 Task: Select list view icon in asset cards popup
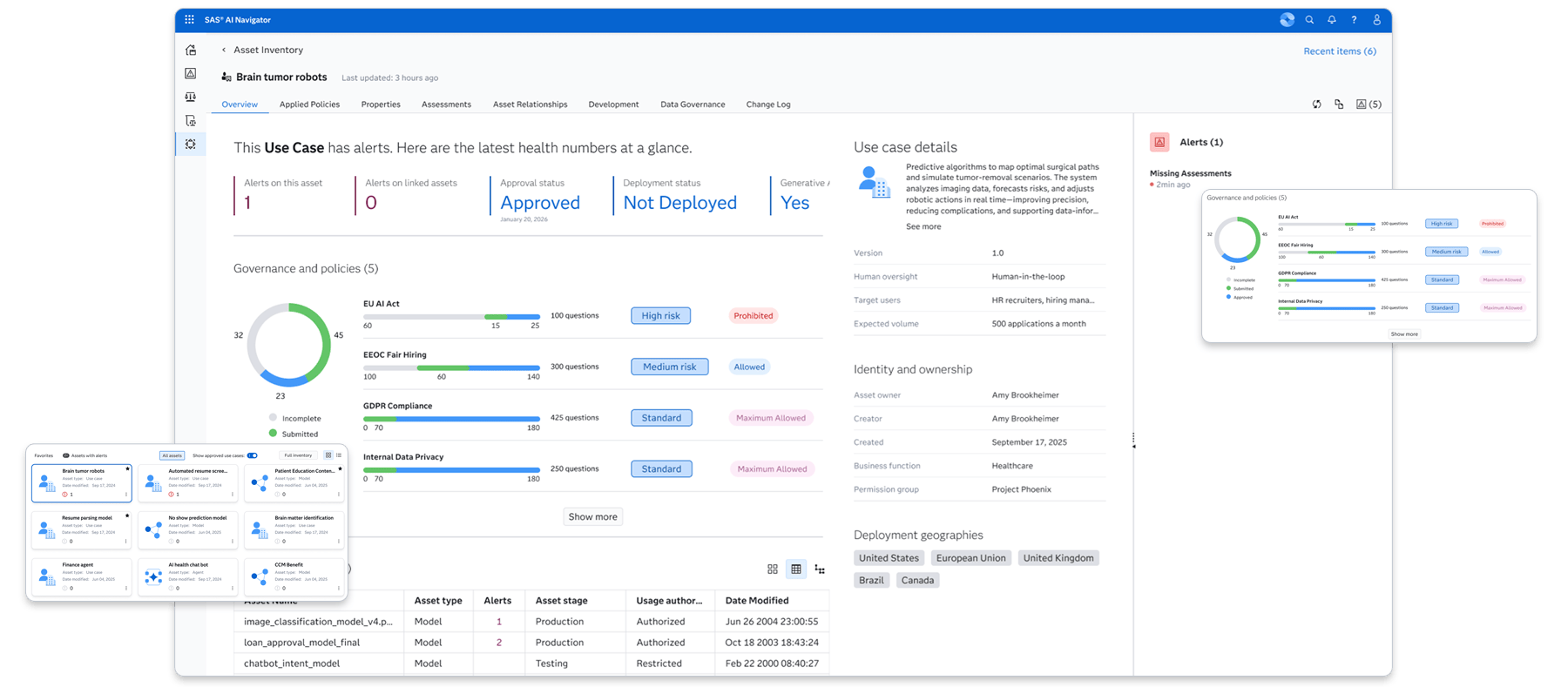pyautogui.click(x=339, y=455)
